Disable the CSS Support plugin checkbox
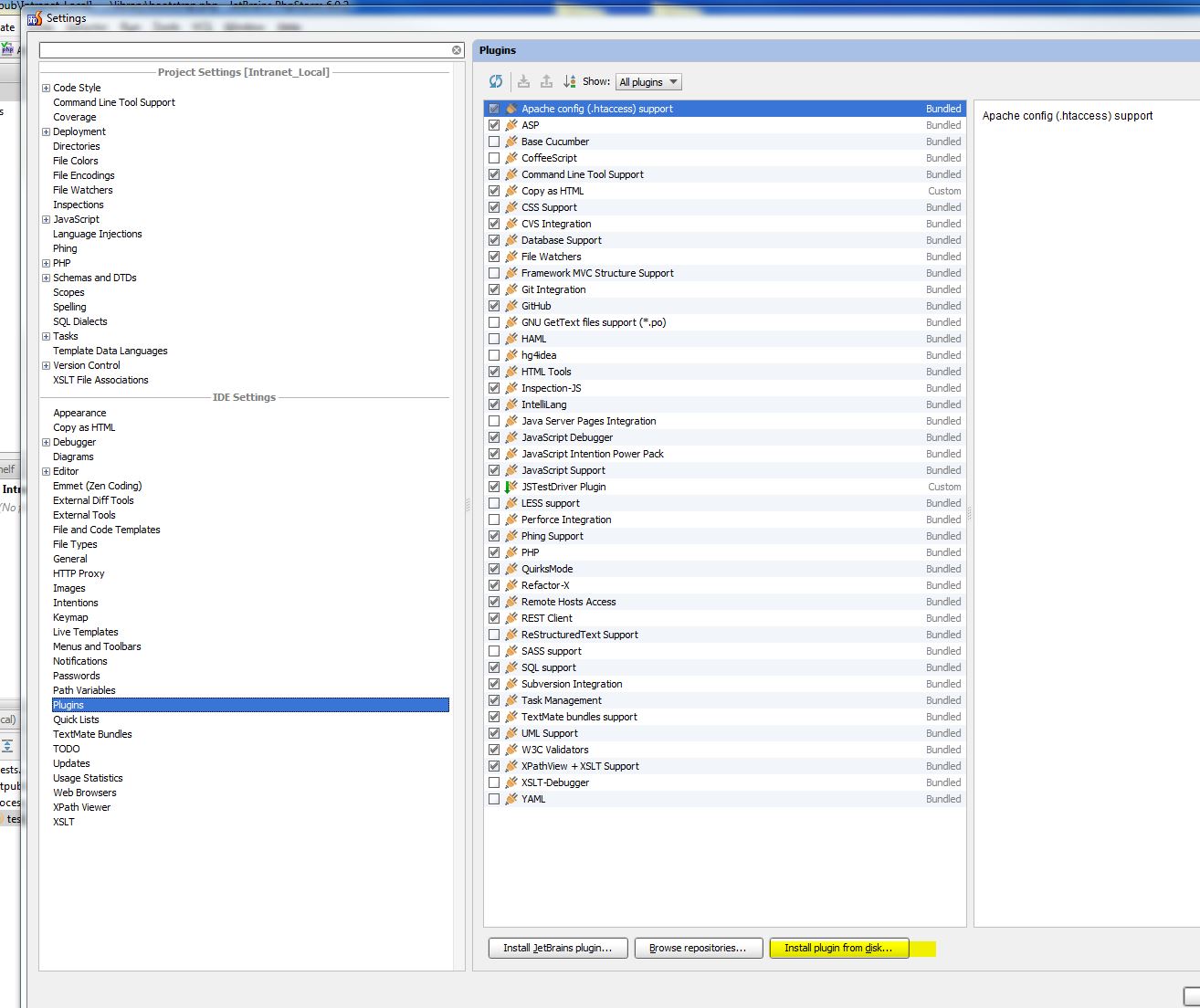 [494, 207]
